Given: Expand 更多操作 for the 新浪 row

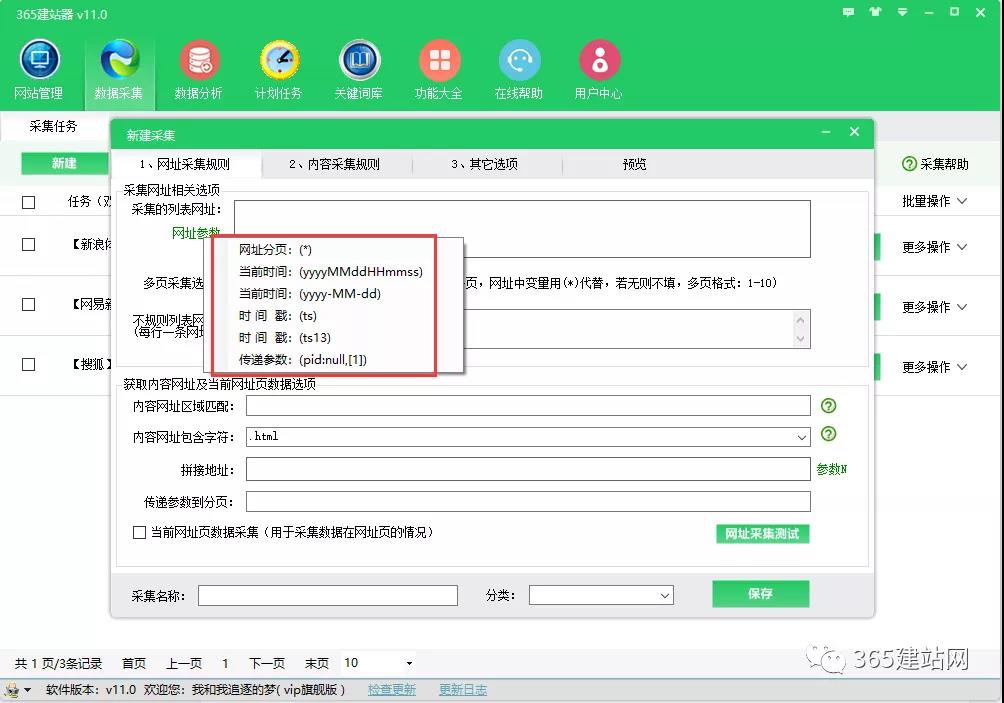Looking at the screenshot, I should click(934, 247).
